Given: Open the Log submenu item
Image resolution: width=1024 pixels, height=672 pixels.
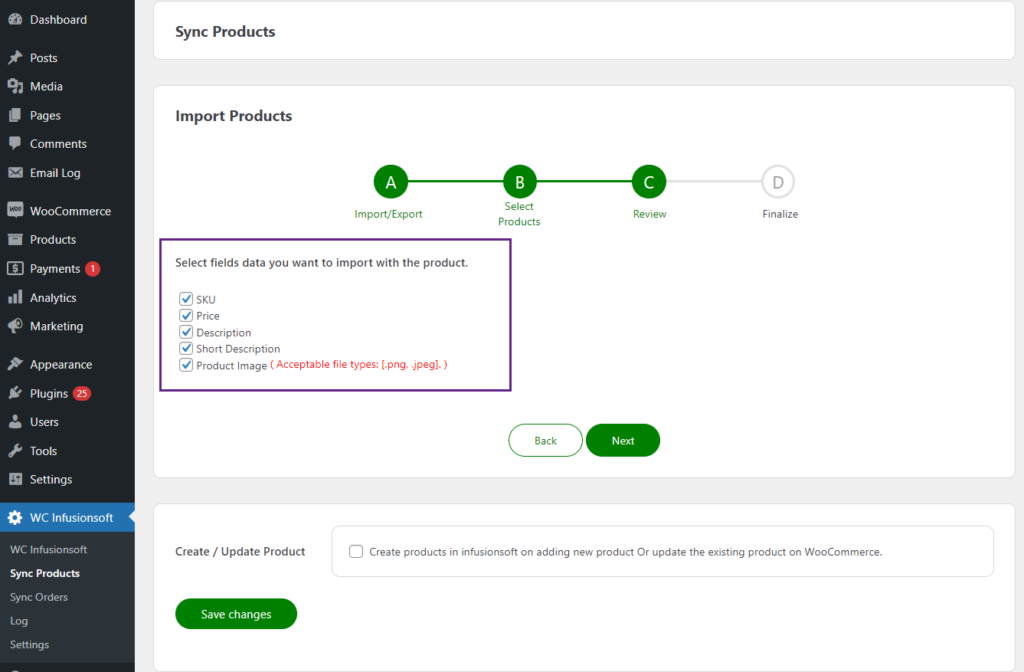Looking at the screenshot, I should click(x=19, y=620).
